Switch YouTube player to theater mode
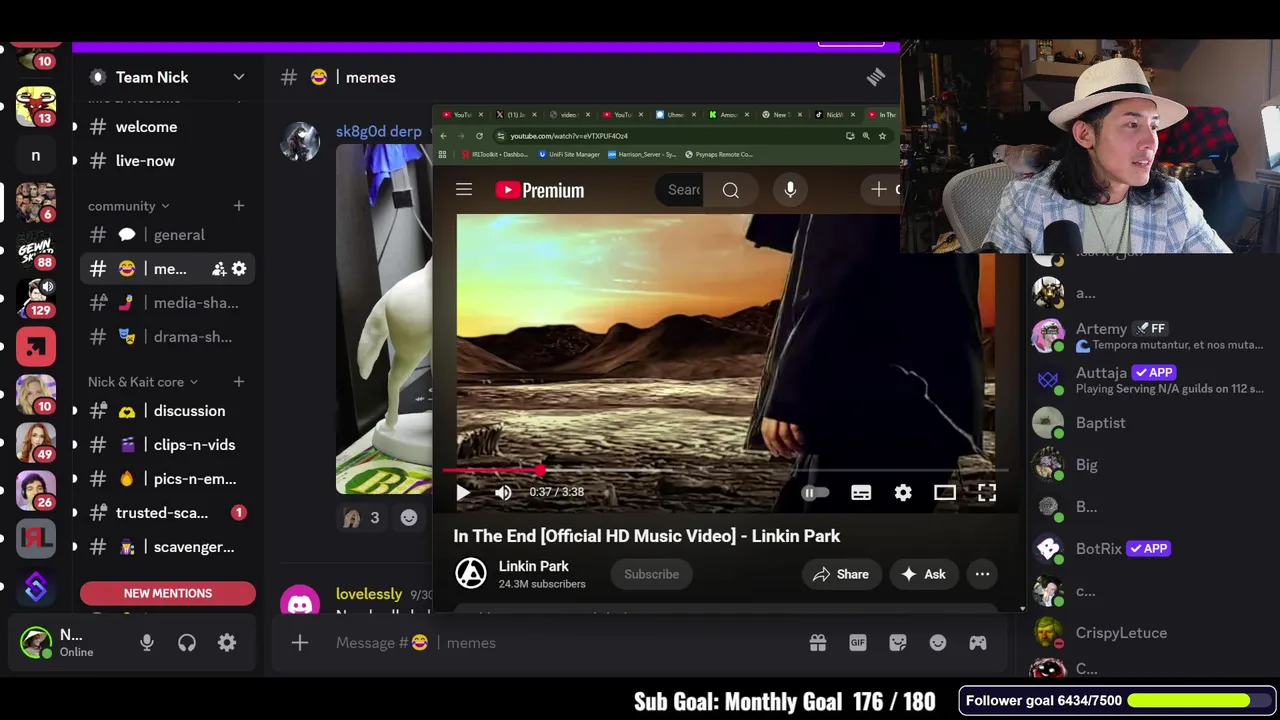Screen dimensions: 1280x720 [945, 492]
